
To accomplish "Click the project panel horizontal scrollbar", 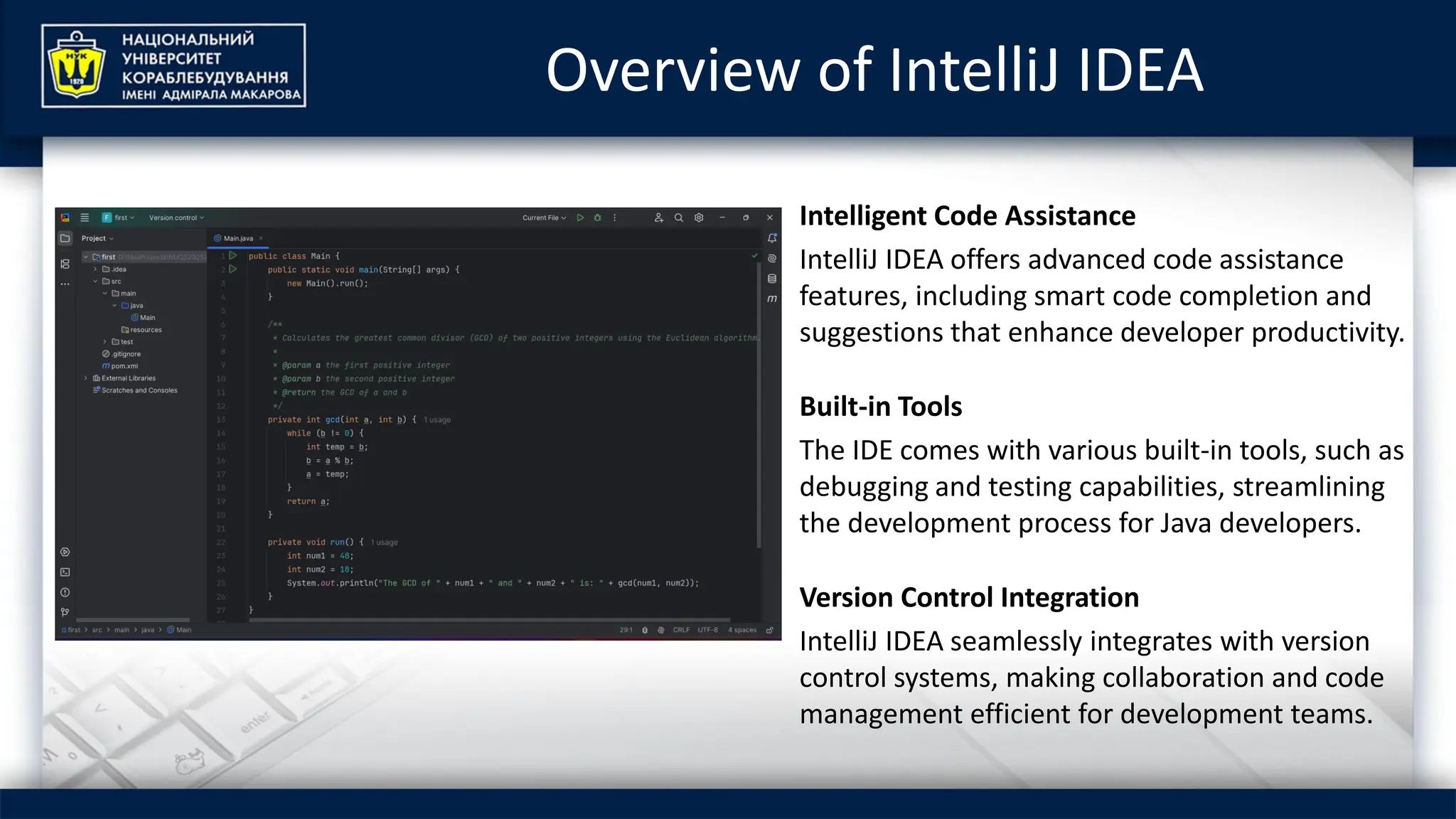I will pyautogui.click(x=133, y=620).
